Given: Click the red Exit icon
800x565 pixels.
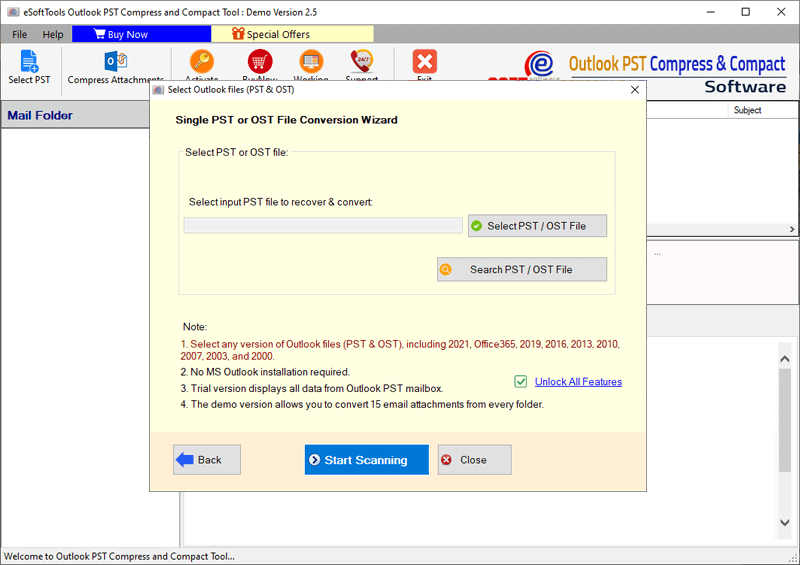Looking at the screenshot, I should (x=424, y=62).
